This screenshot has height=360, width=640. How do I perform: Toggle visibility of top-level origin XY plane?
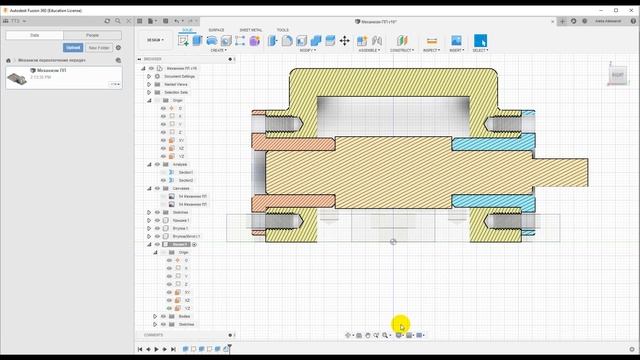click(x=163, y=140)
